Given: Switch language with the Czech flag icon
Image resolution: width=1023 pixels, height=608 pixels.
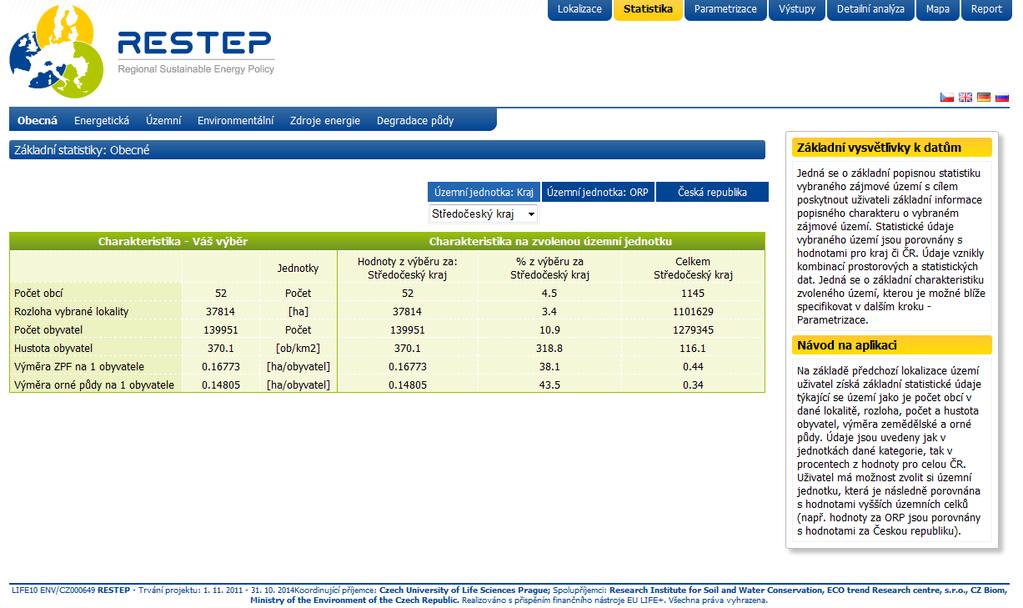Looking at the screenshot, I should click(x=947, y=97).
